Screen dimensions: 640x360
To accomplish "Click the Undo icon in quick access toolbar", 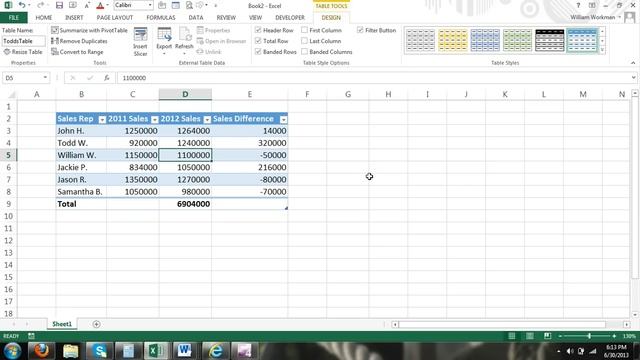I will (22, 5).
